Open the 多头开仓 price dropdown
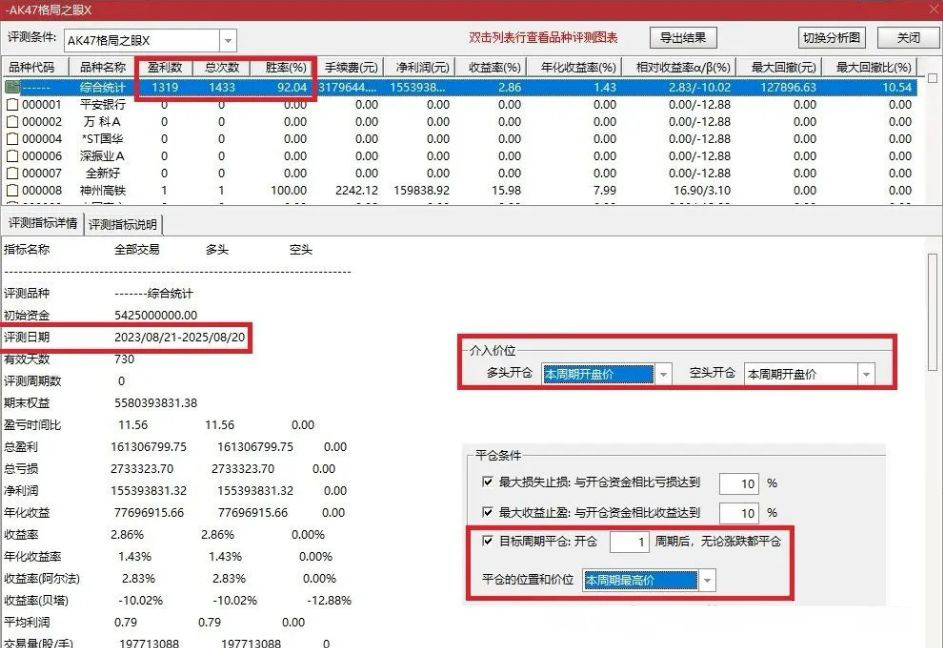Image resolution: width=943 pixels, height=648 pixels. pos(662,374)
